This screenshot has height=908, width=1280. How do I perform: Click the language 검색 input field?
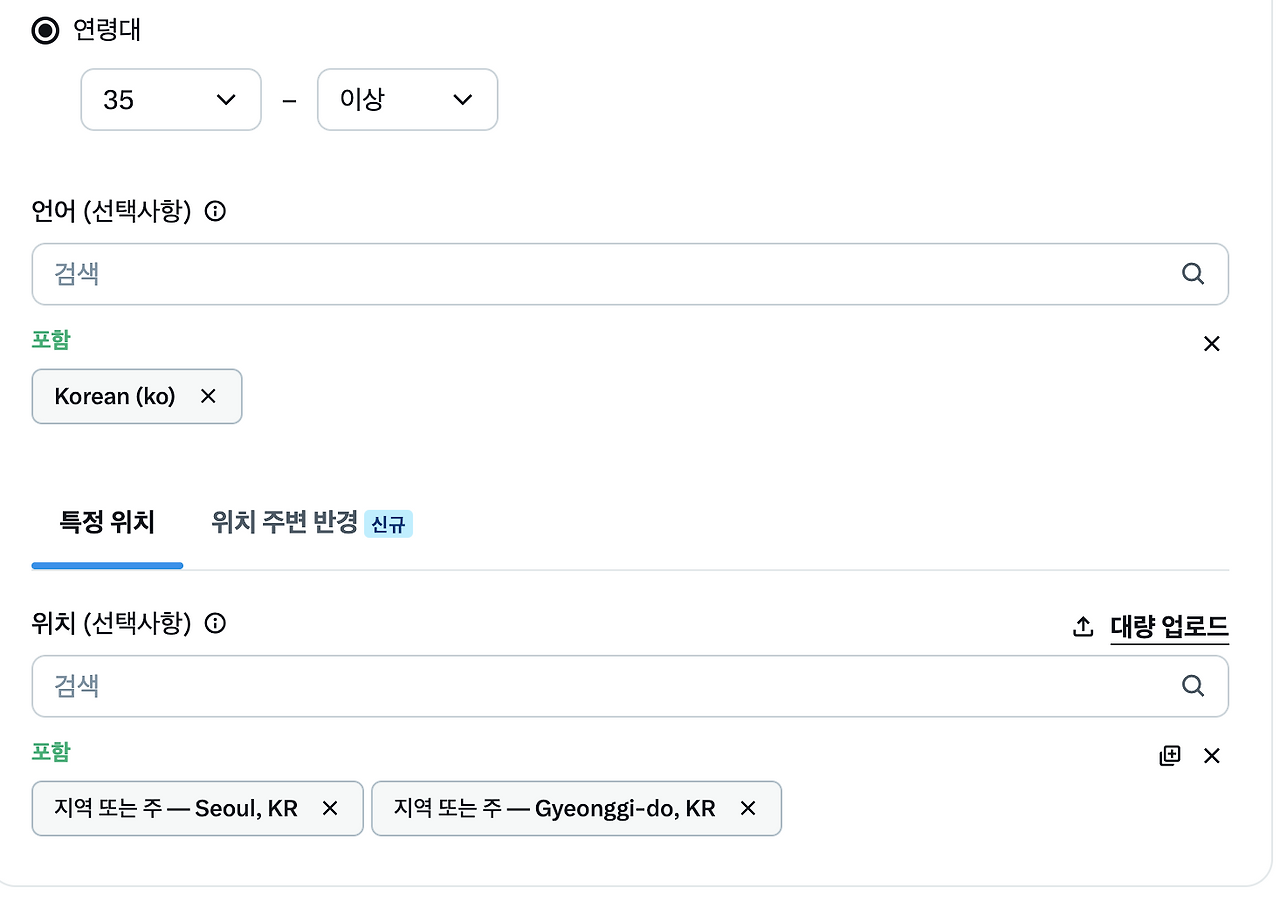coord(400,273)
